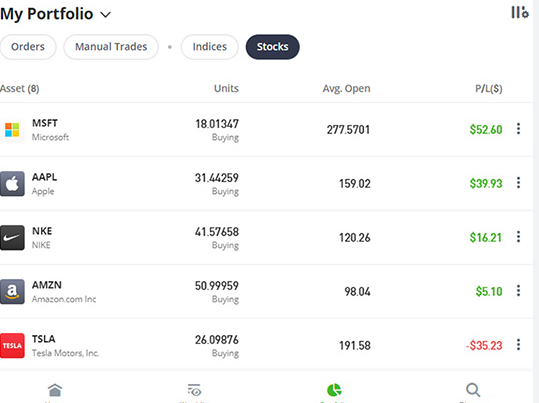Click the Asset (8) column header
Screen dimensions: 539x403
pyautogui.click(x=20, y=89)
